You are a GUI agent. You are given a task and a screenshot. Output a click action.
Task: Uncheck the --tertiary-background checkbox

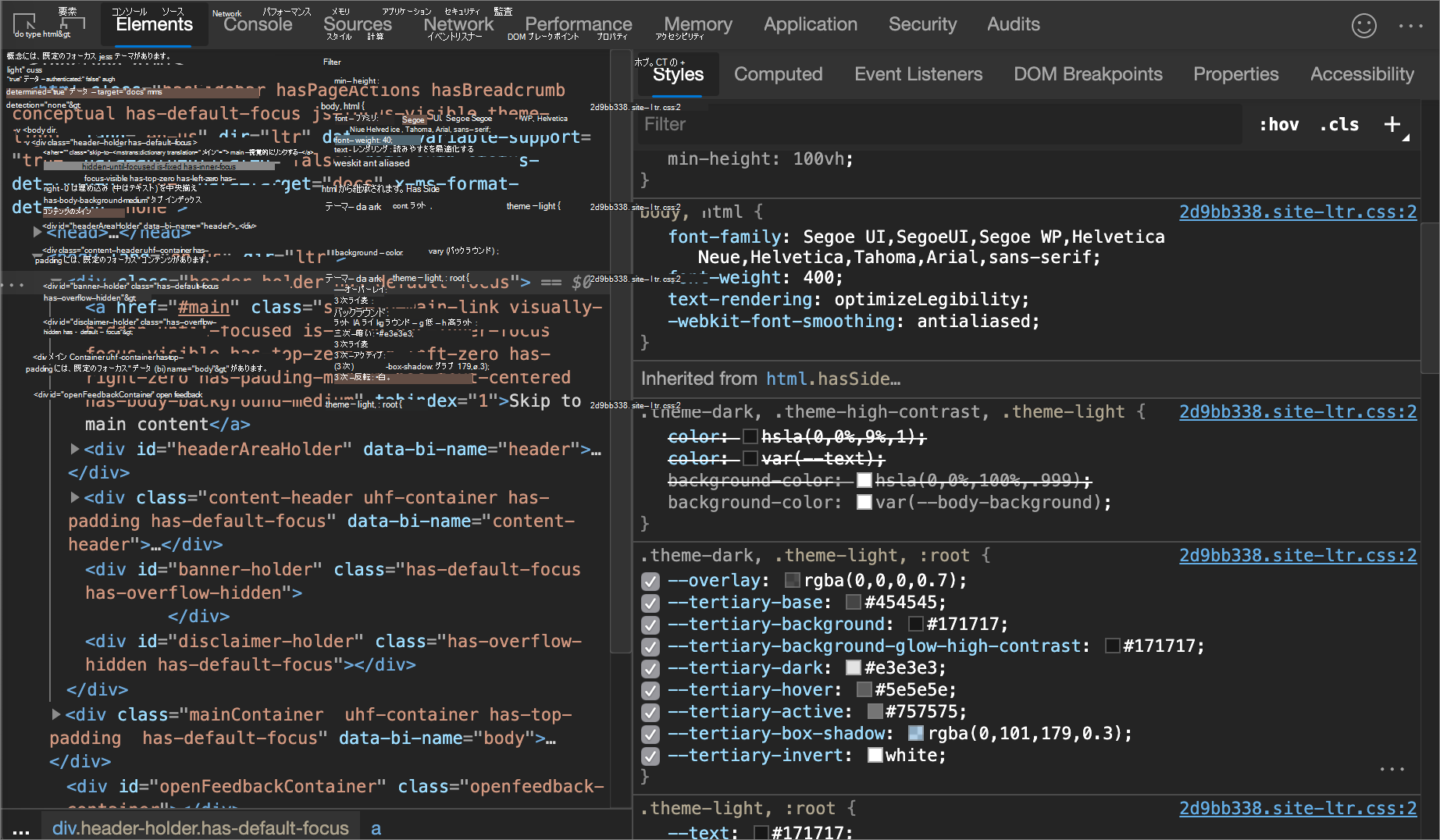(650, 625)
